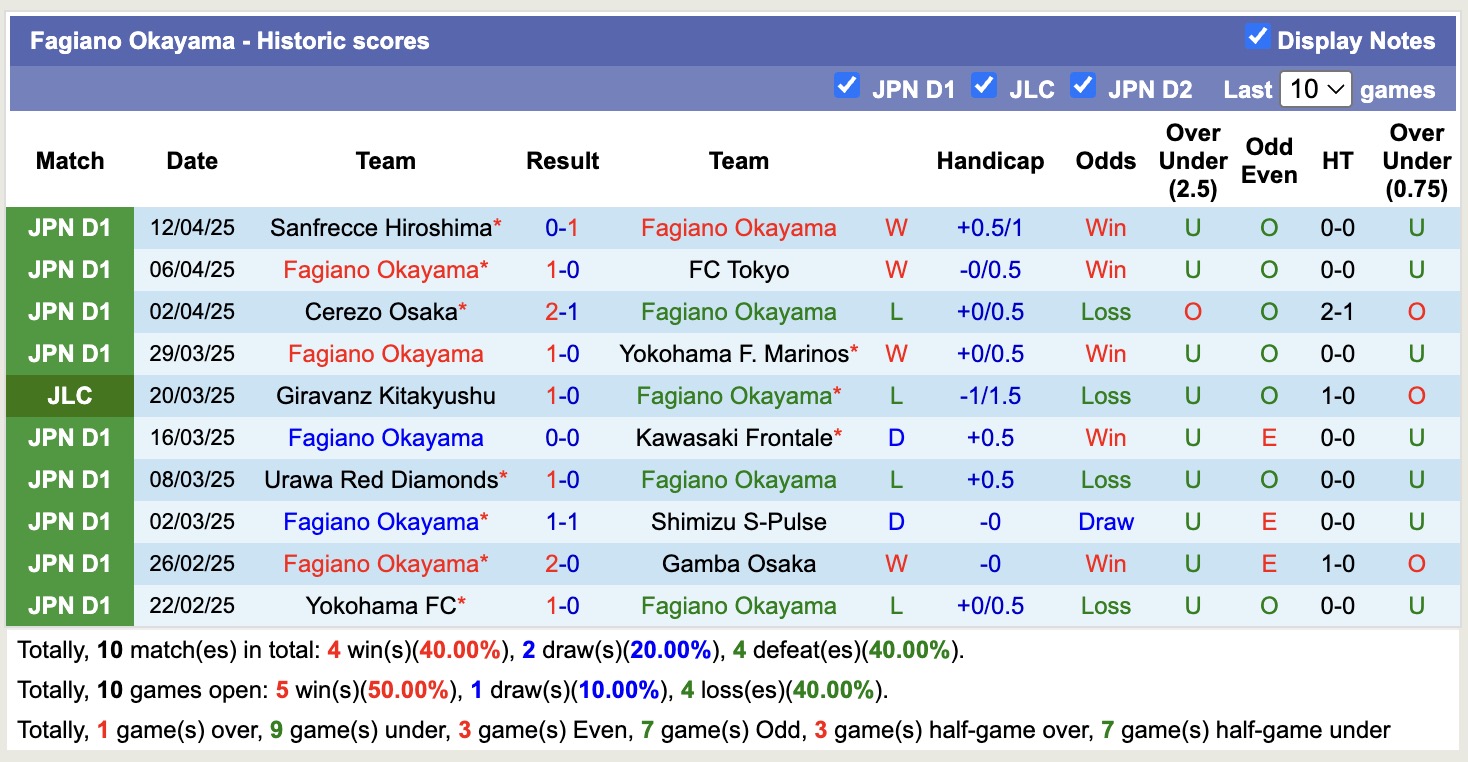
Task: Click the JPN D1 badge dated 22/02/25
Action: click(70, 605)
